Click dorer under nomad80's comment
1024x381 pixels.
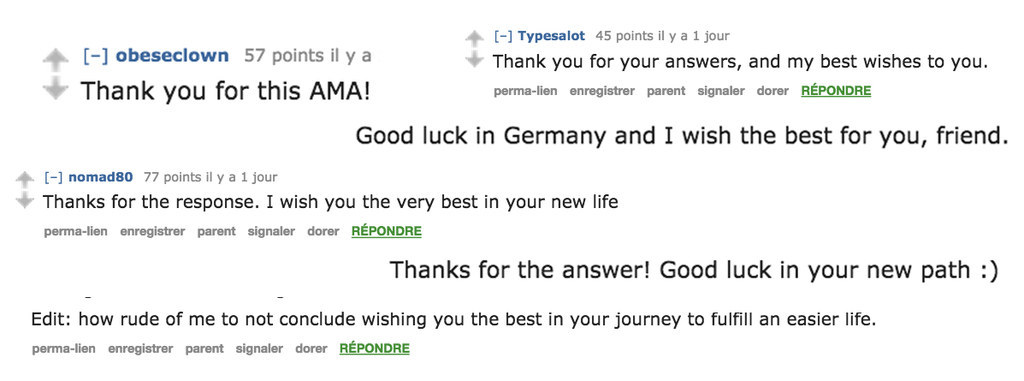coord(323,231)
